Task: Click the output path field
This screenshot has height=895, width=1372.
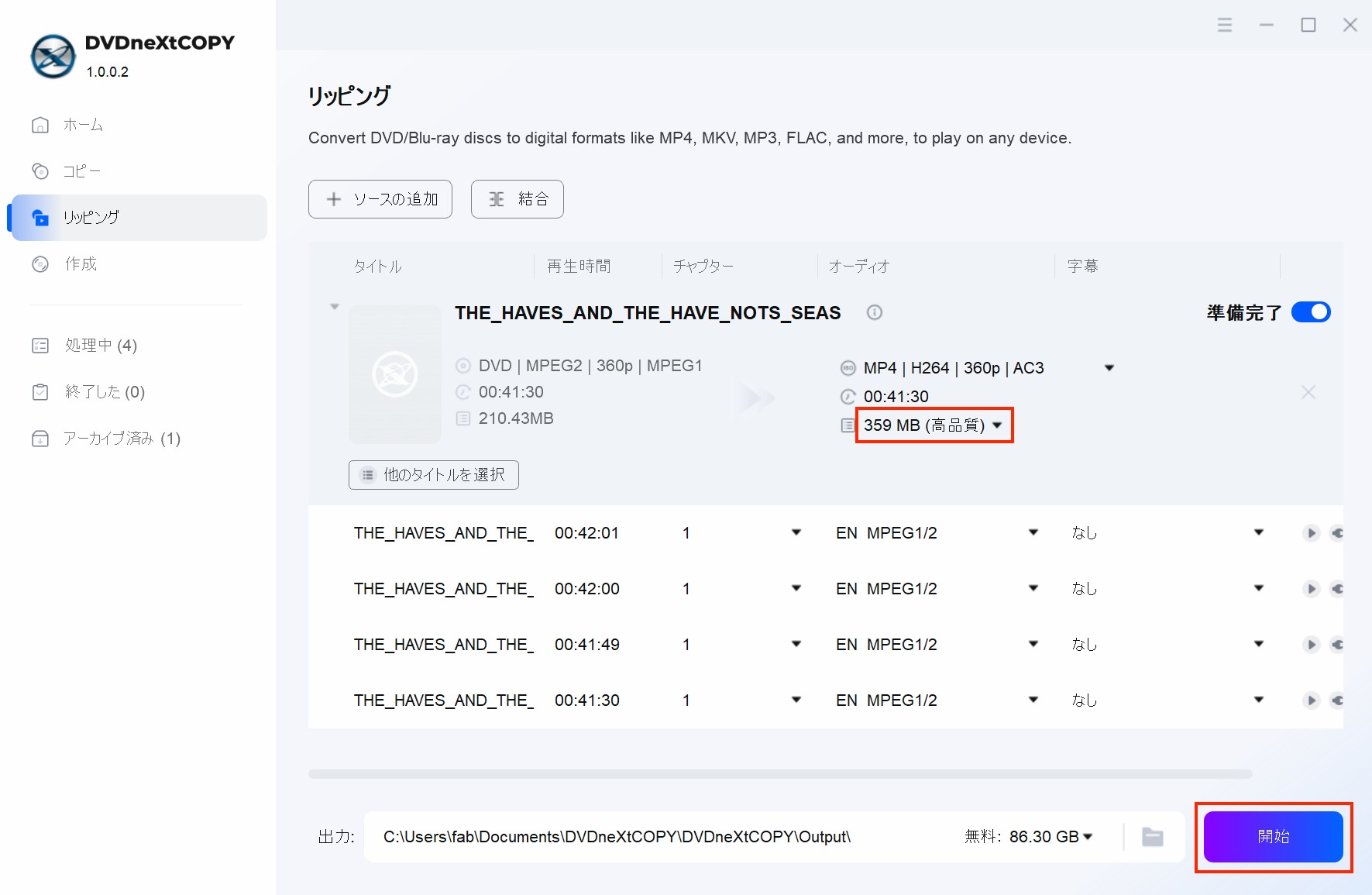Action: click(x=617, y=837)
